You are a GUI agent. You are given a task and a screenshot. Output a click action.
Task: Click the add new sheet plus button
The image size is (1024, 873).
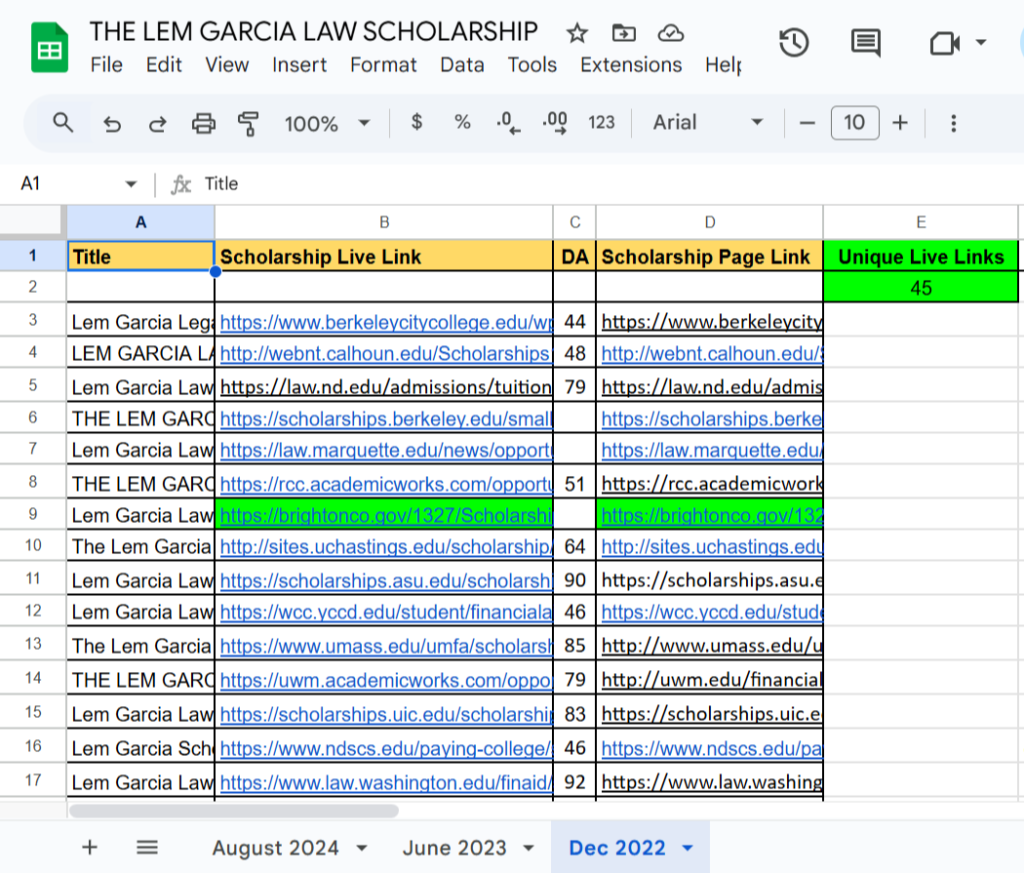(90, 848)
